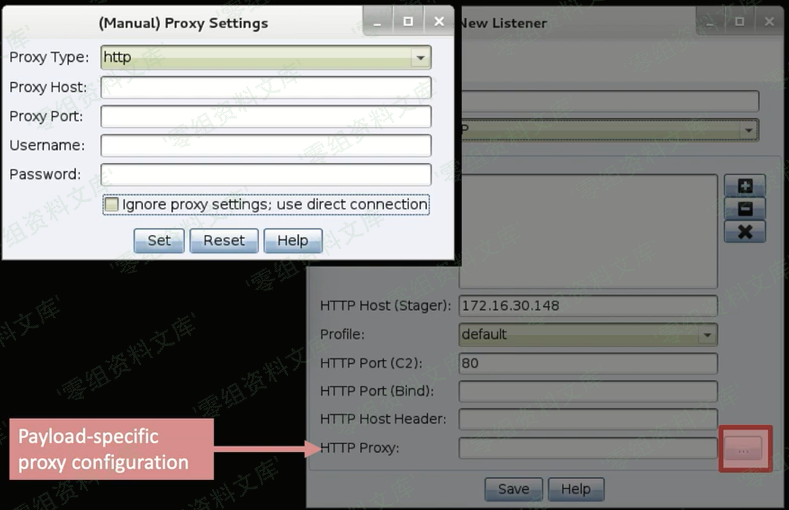Click the Proxy Port input field

266,116
